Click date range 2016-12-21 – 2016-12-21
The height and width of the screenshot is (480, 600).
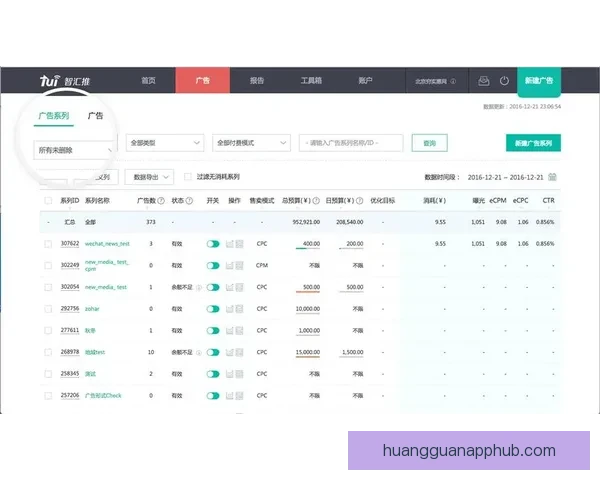click(505, 177)
